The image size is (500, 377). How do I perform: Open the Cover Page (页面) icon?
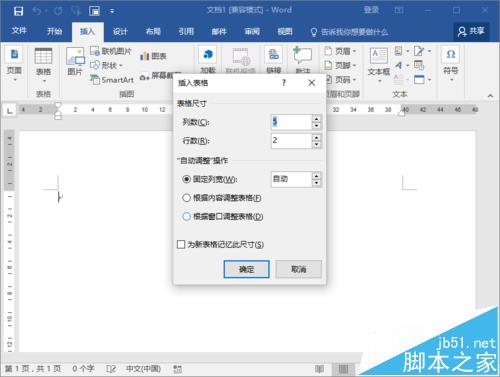[14, 54]
